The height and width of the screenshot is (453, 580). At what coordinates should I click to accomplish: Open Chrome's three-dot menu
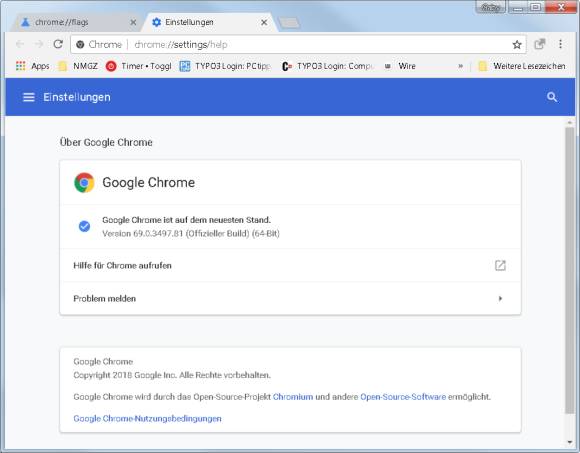[x=560, y=44]
